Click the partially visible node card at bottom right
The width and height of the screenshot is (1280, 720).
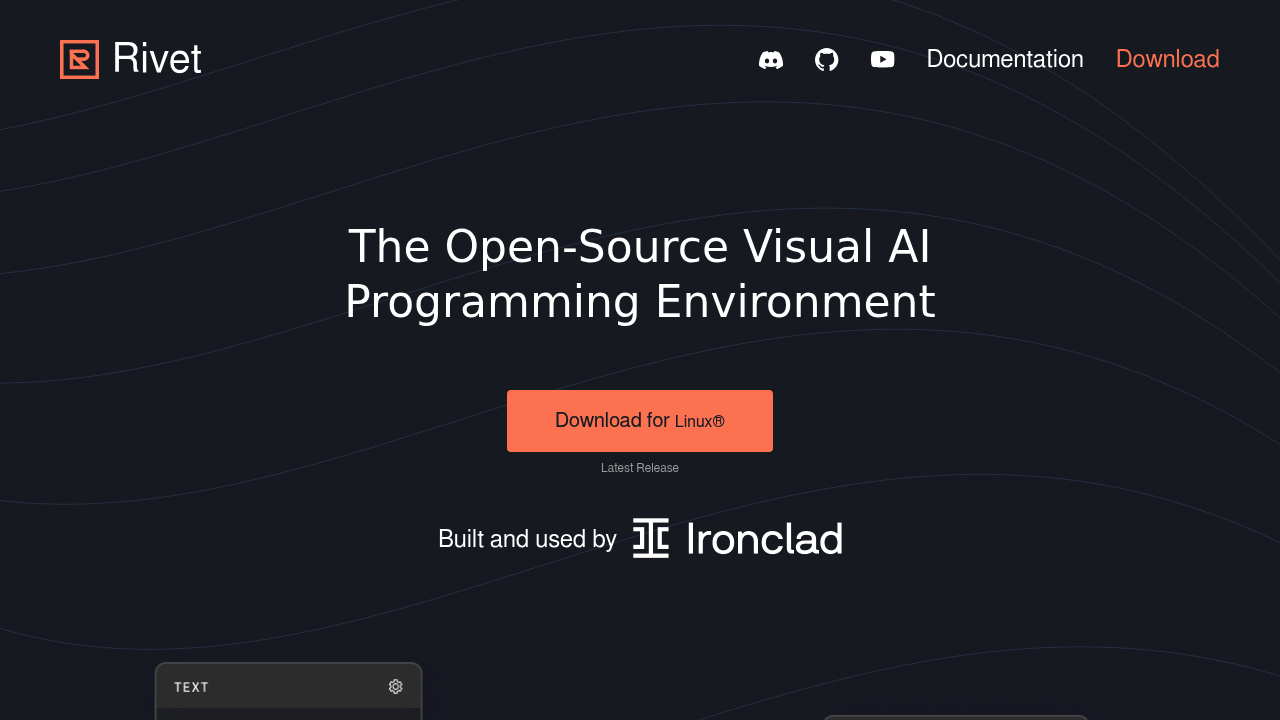[956, 717]
